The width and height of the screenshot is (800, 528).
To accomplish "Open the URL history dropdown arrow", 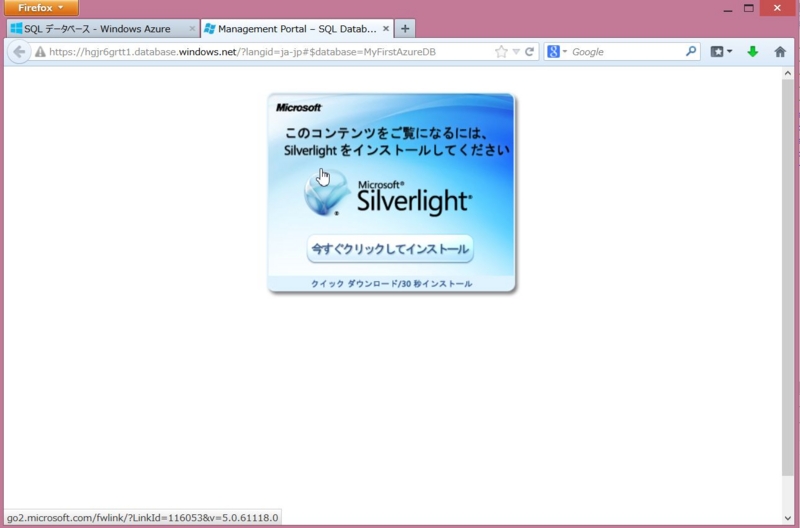I will (x=516, y=52).
